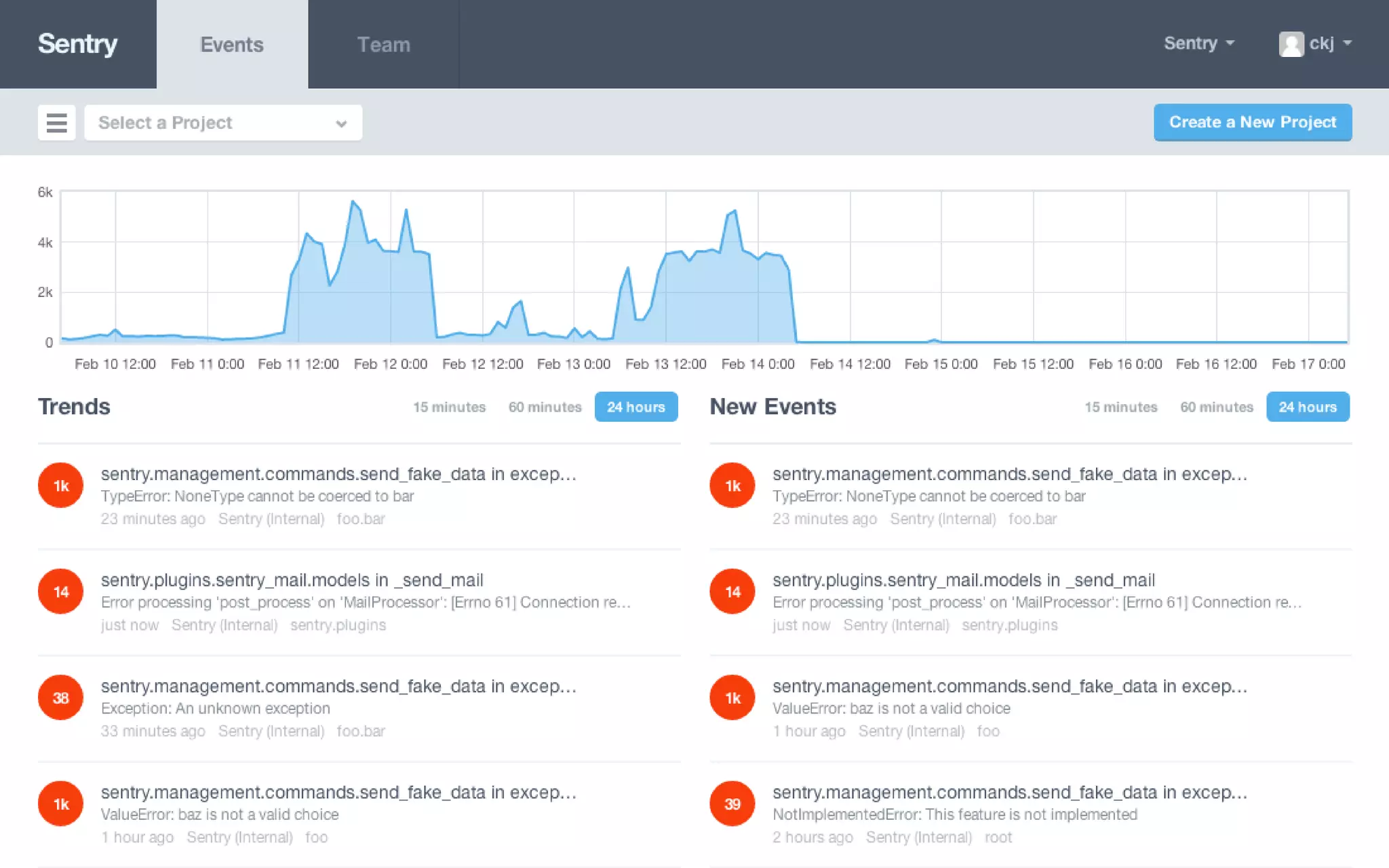Select the New Events 24 hours filter
Screen dimensions: 1389x868
(1307, 407)
